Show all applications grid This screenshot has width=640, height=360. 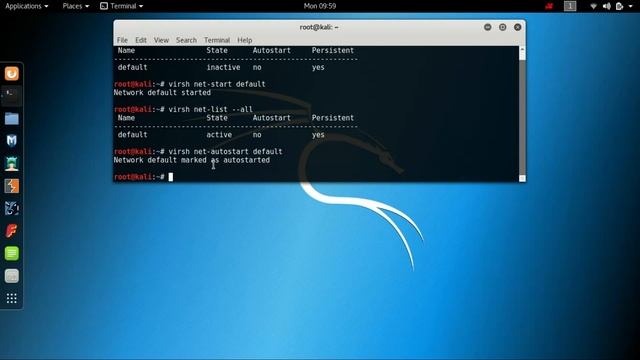pyautogui.click(x=12, y=298)
